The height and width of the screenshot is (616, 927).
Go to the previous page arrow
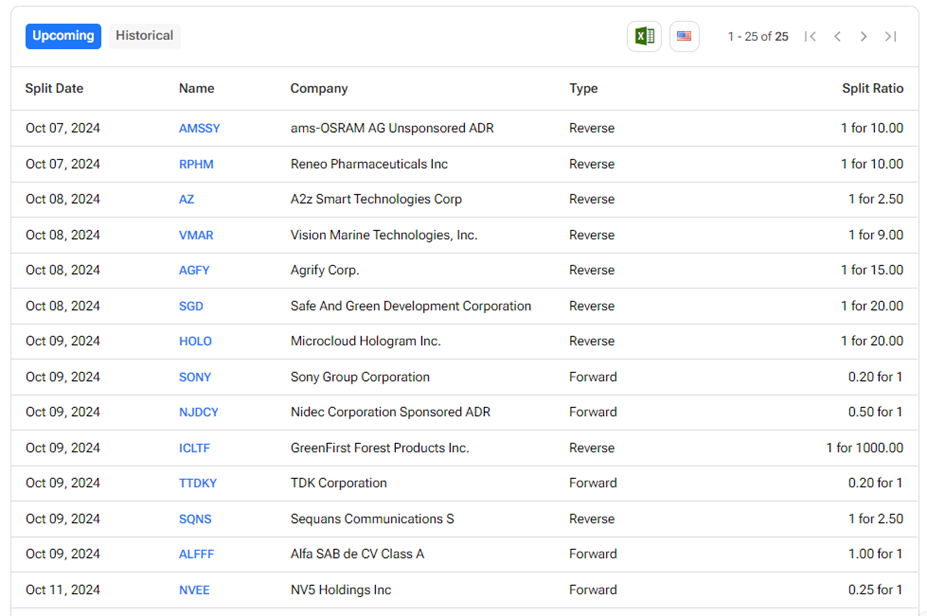[837, 37]
